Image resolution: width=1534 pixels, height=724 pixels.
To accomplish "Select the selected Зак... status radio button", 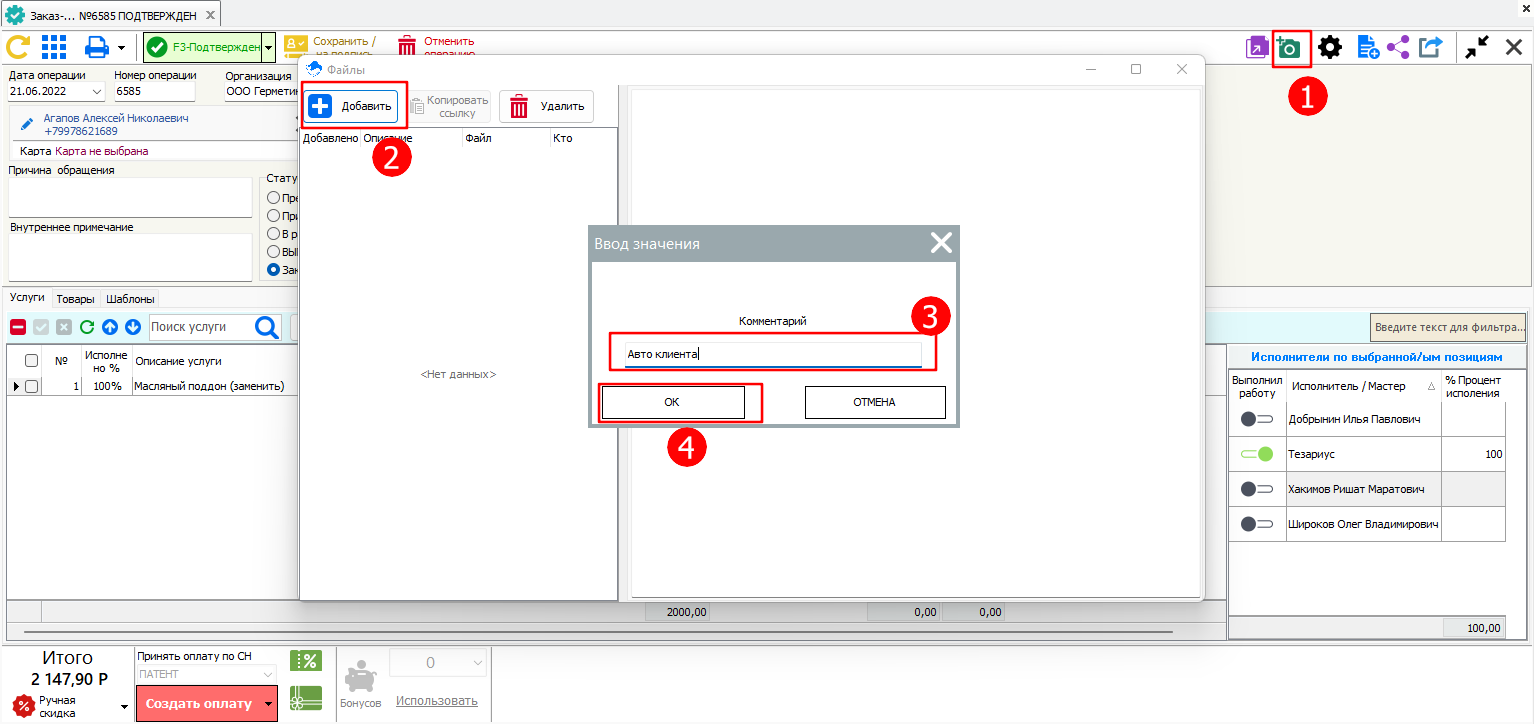I will [x=273, y=269].
